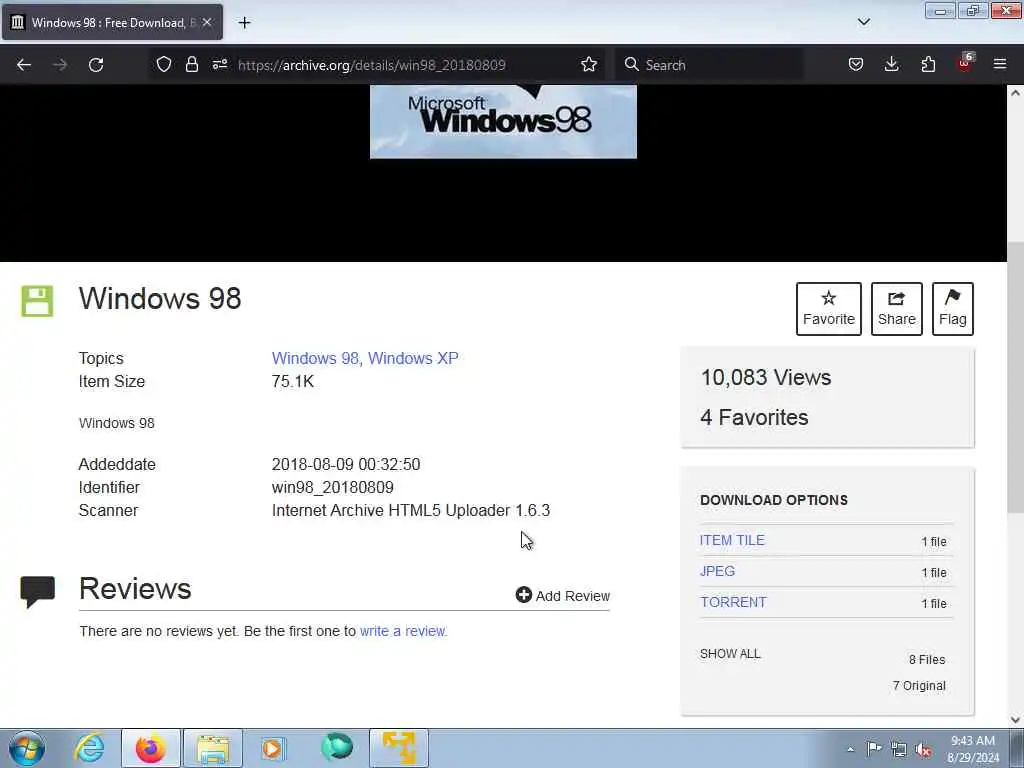Close the Windows 98 tab
This screenshot has height=768, width=1024.
pos(206,22)
